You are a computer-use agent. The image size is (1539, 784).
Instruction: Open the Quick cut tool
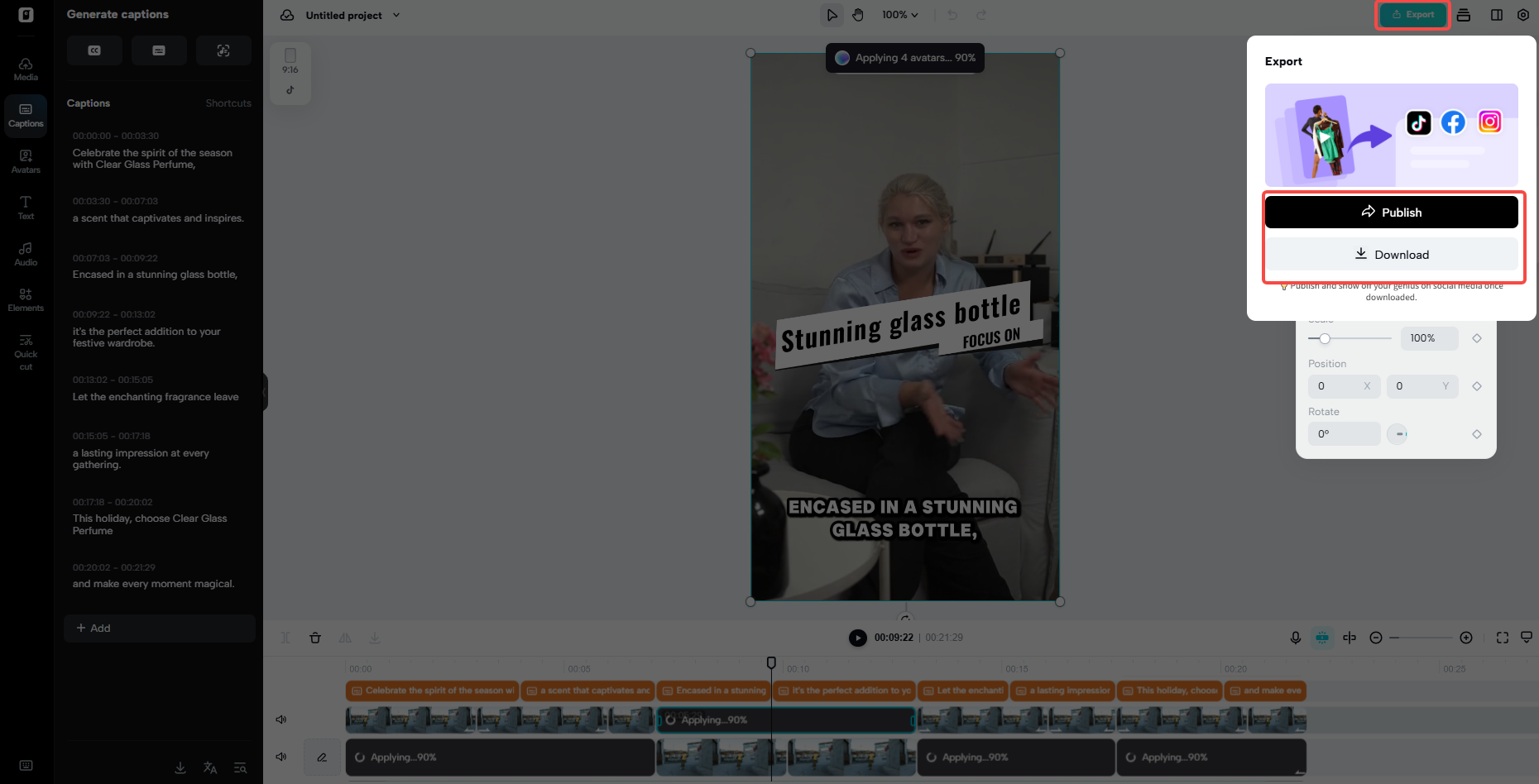click(x=26, y=352)
